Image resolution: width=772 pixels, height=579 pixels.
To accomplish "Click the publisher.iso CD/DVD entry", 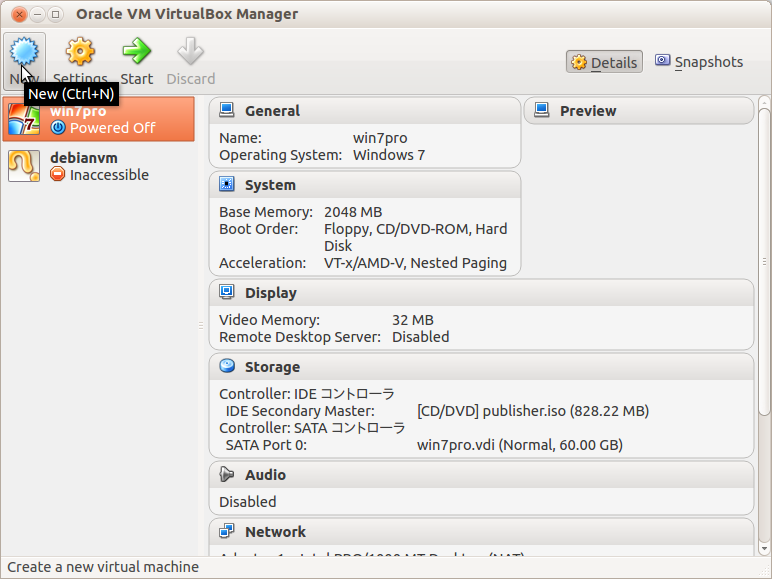I will (x=533, y=411).
